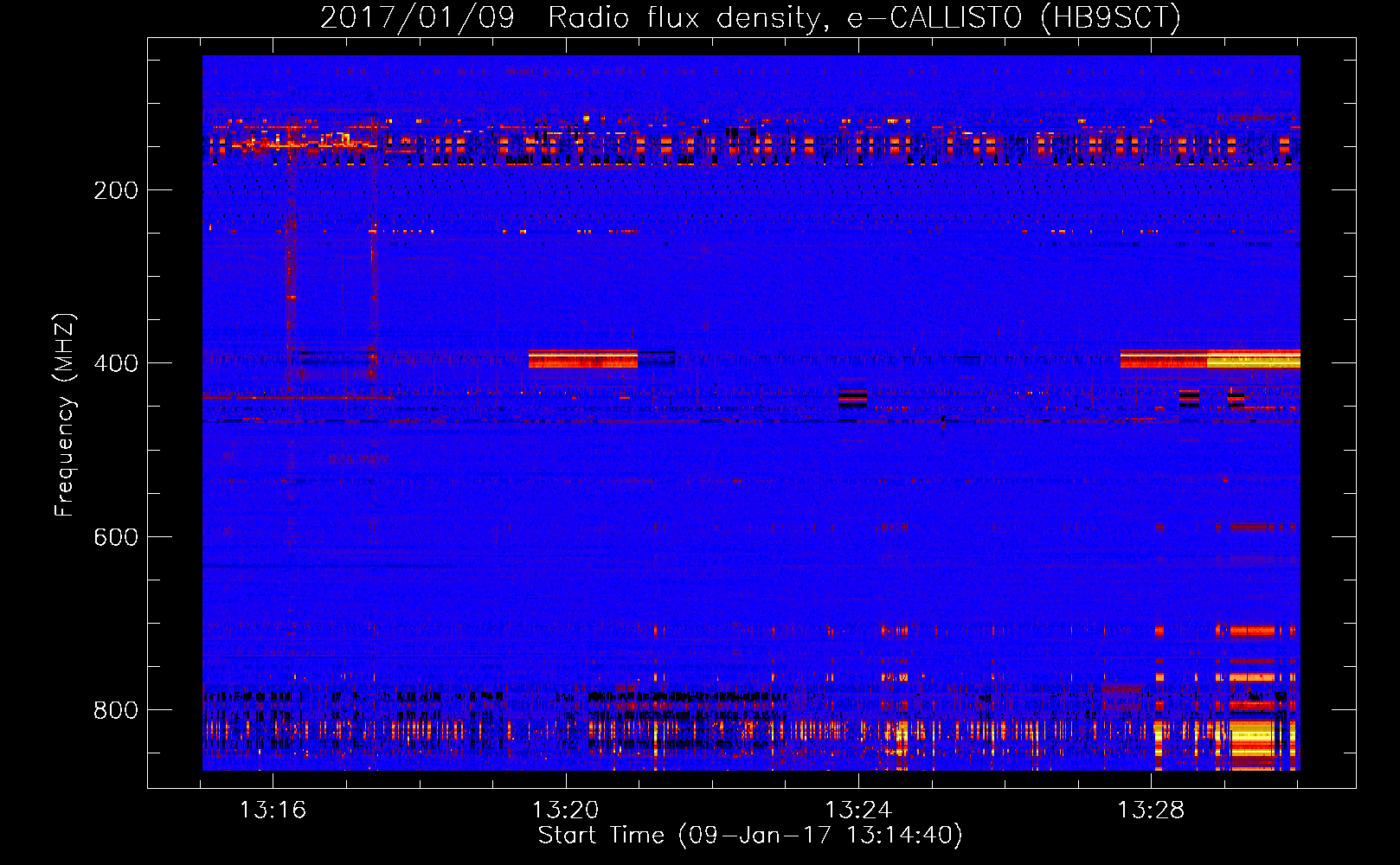The image size is (1400, 865).
Task: Click the 13:20 time tick label
Action: click(565, 811)
